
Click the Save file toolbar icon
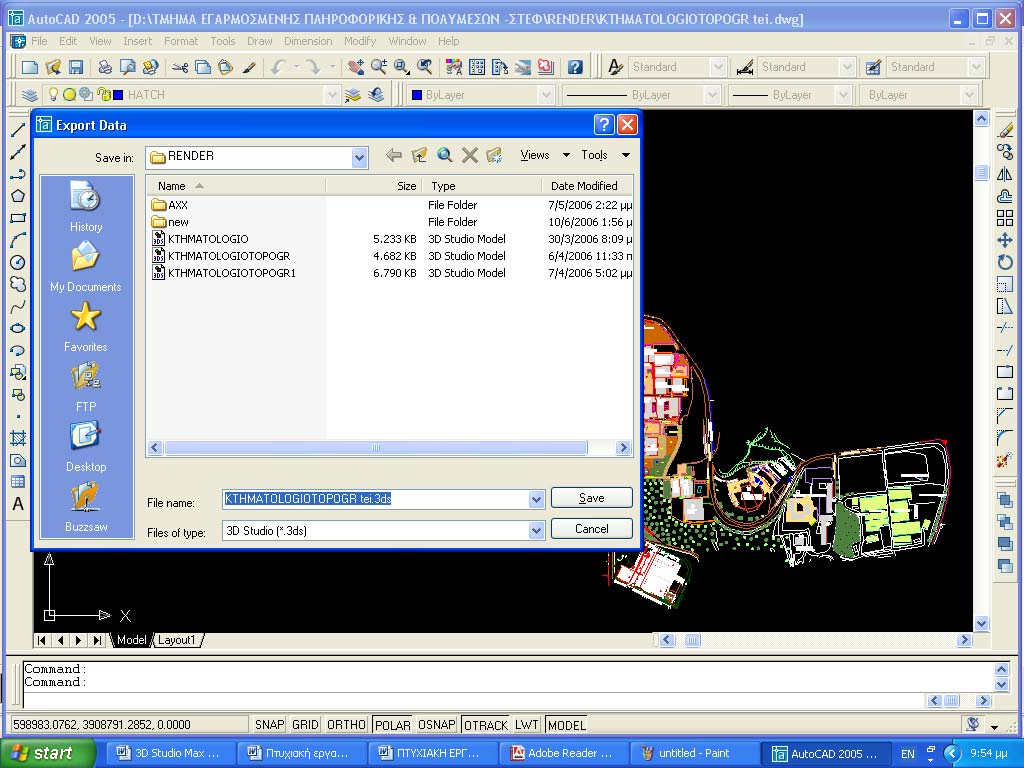tap(76, 67)
